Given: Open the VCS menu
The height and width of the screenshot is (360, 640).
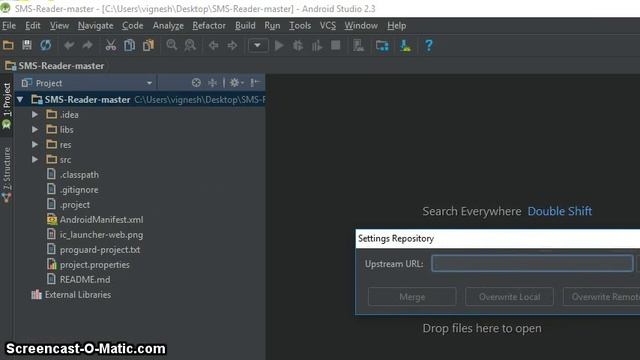Looking at the screenshot, I should (x=328, y=26).
